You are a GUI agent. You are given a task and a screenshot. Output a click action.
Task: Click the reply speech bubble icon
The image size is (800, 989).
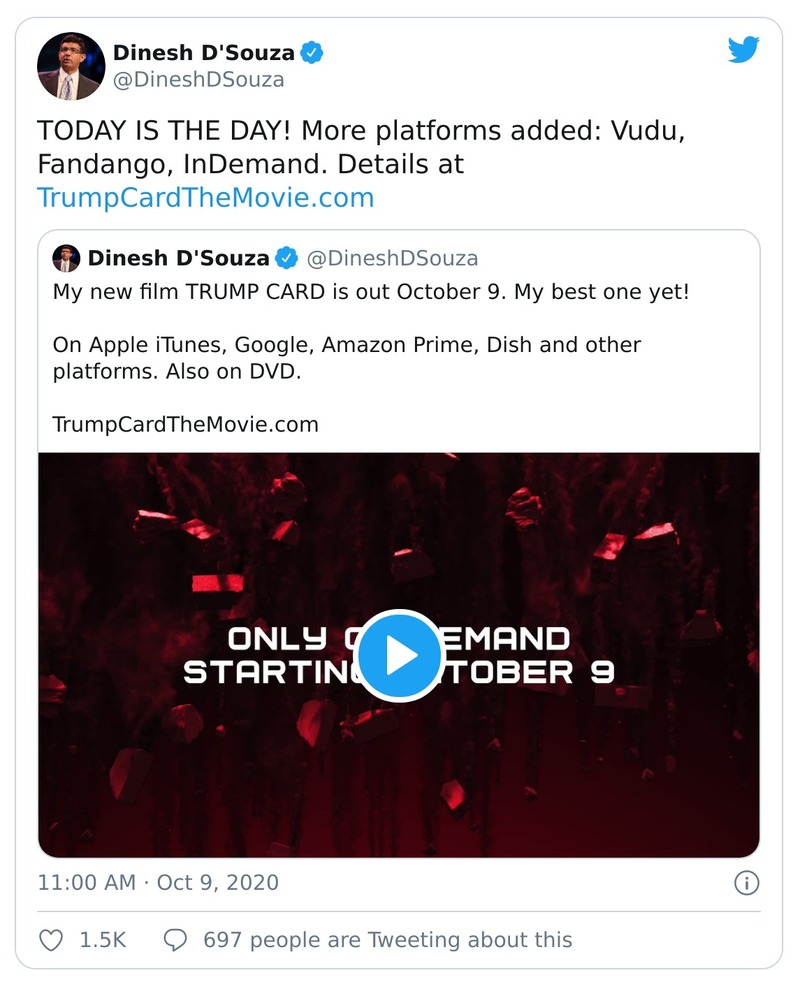click(175, 940)
